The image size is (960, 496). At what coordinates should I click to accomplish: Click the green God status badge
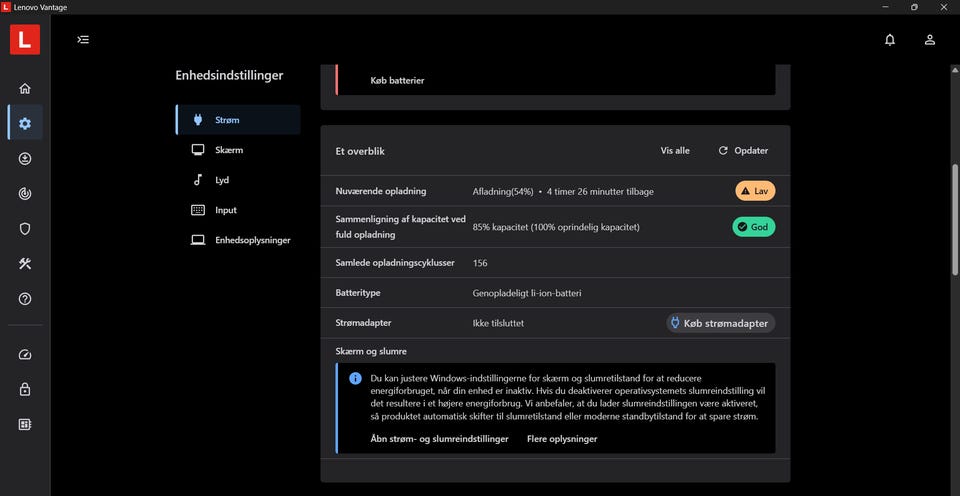coord(754,227)
